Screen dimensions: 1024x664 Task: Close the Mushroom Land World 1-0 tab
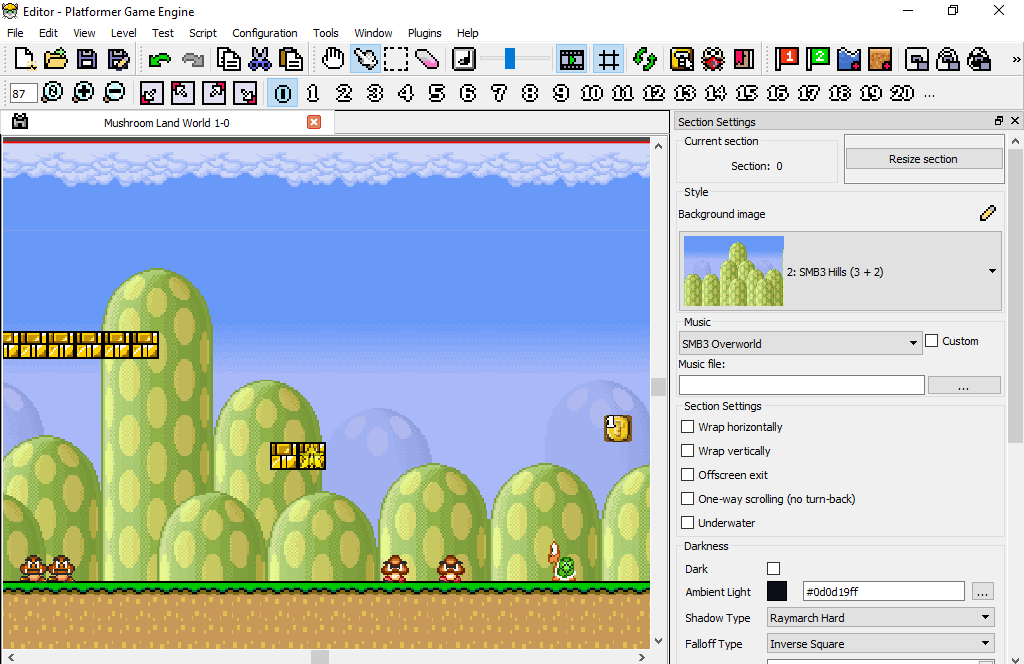(314, 122)
